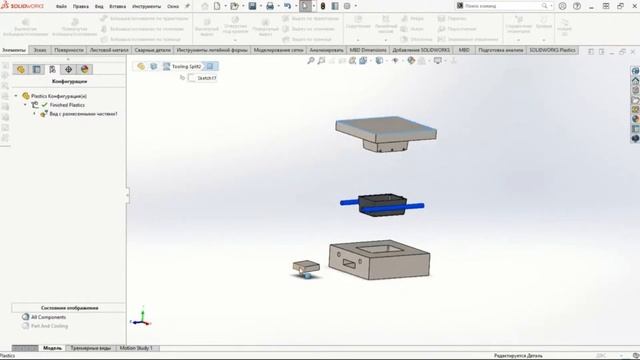Open the Options gear icon in the quick toolbar

pyautogui.click(x=347, y=6)
